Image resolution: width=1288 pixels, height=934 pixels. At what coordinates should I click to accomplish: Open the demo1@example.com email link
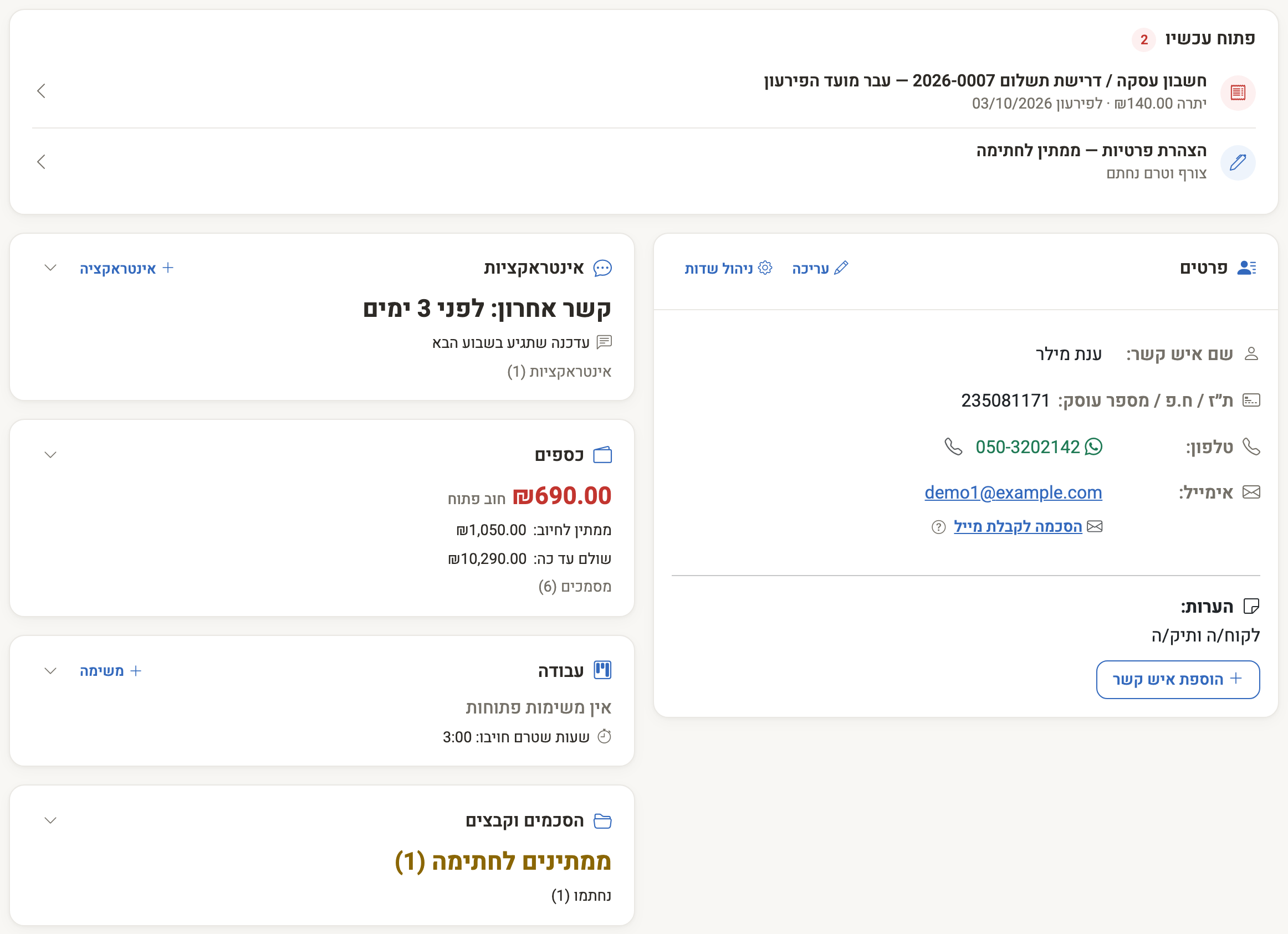pos(1013,492)
